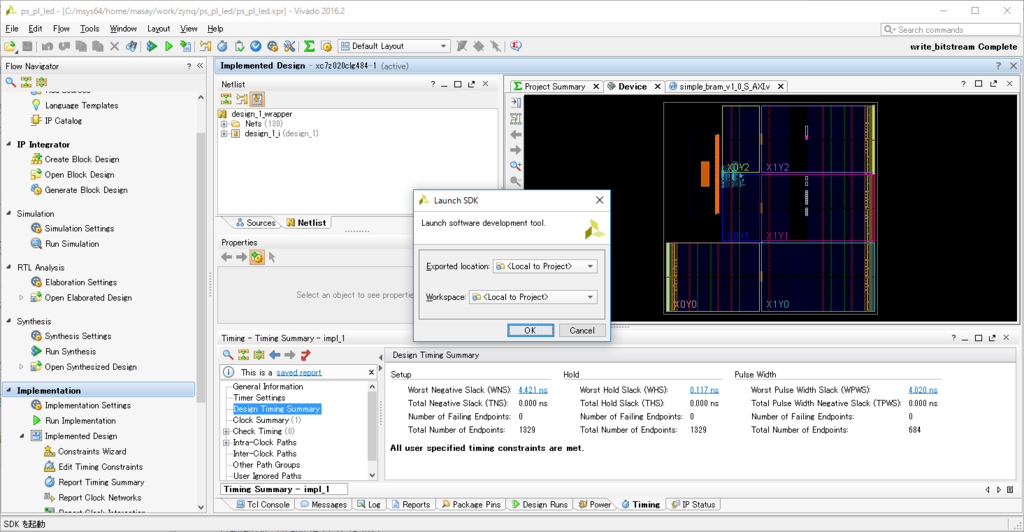1024x532 pixels.
Task: Click the Open Project toolbar icon
Action: pyautogui.click(x=10, y=46)
